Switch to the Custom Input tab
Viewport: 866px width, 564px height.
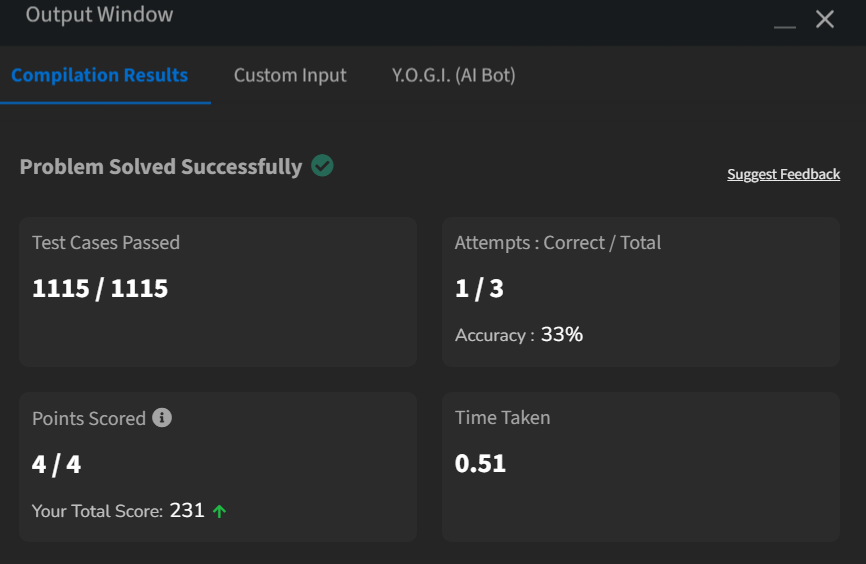coord(290,75)
